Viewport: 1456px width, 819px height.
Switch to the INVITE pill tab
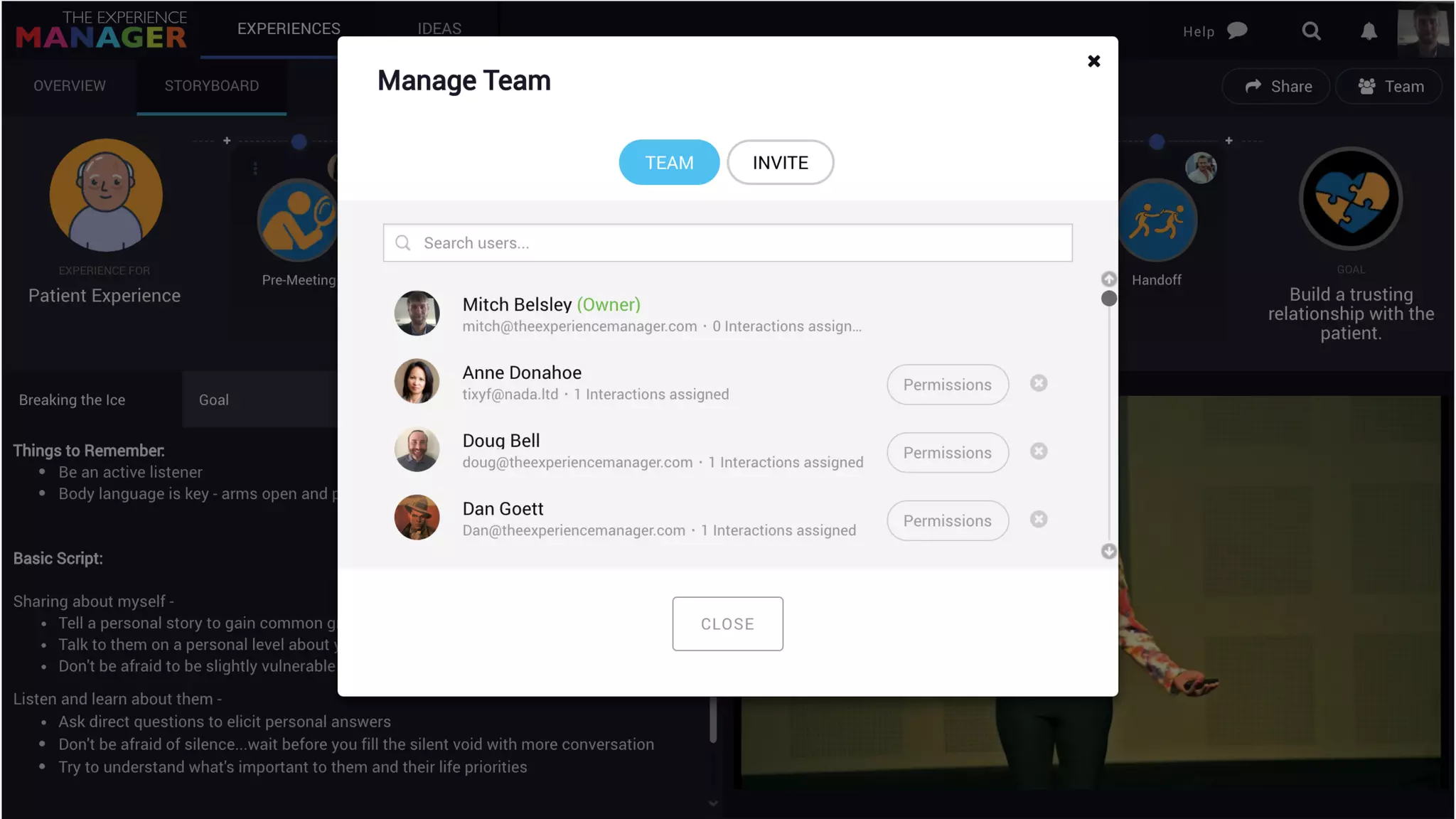click(780, 162)
